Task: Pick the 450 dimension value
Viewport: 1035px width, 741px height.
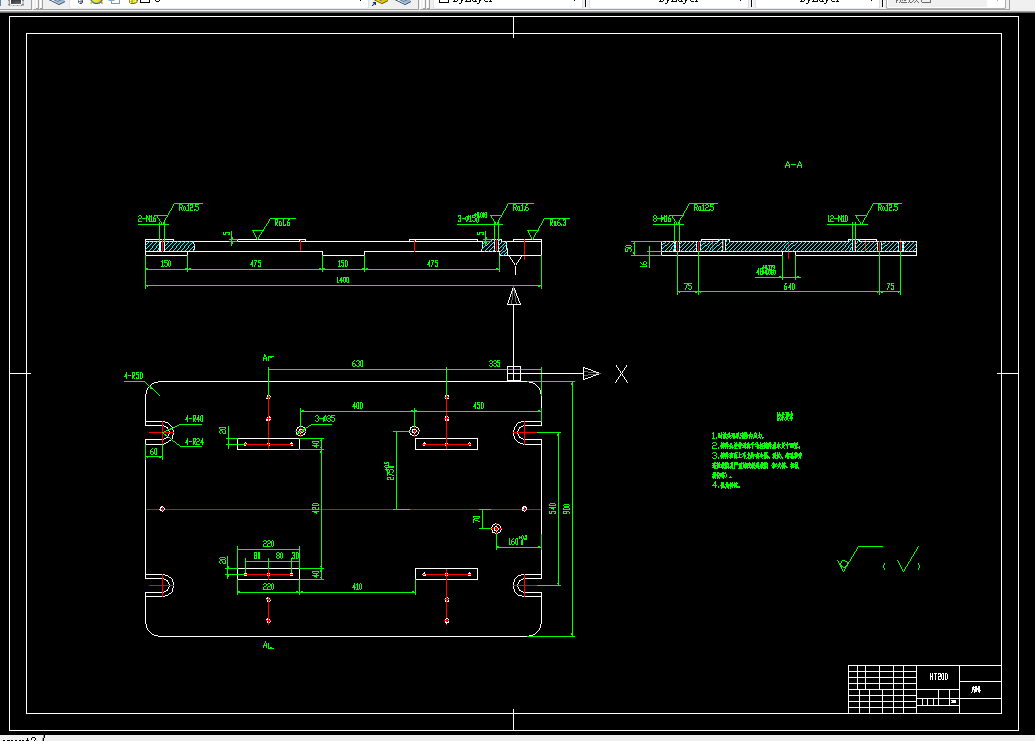Action: click(x=479, y=405)
